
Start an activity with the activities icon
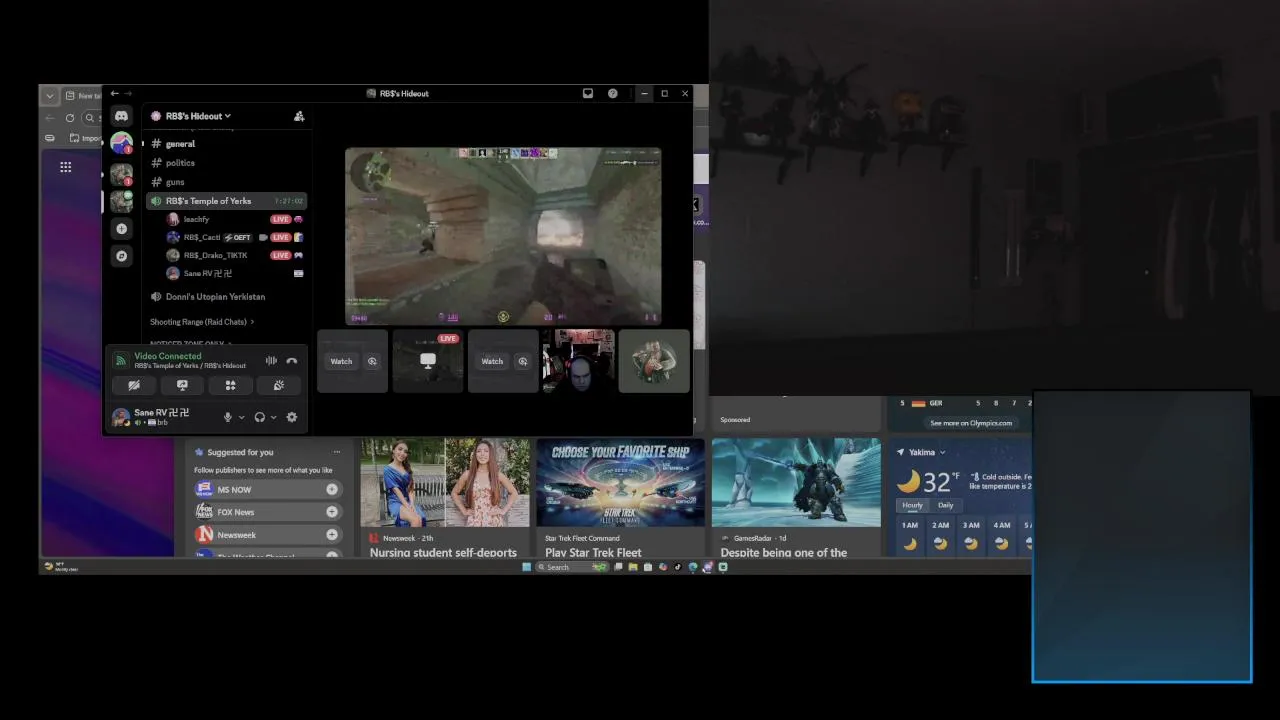pos(230,385)
